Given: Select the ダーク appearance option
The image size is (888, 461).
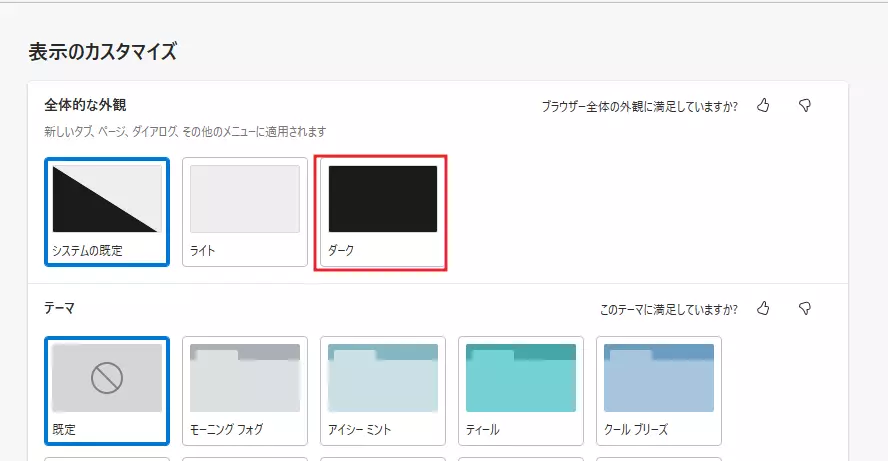Looking at the screenshot, I should click(382, 212).
